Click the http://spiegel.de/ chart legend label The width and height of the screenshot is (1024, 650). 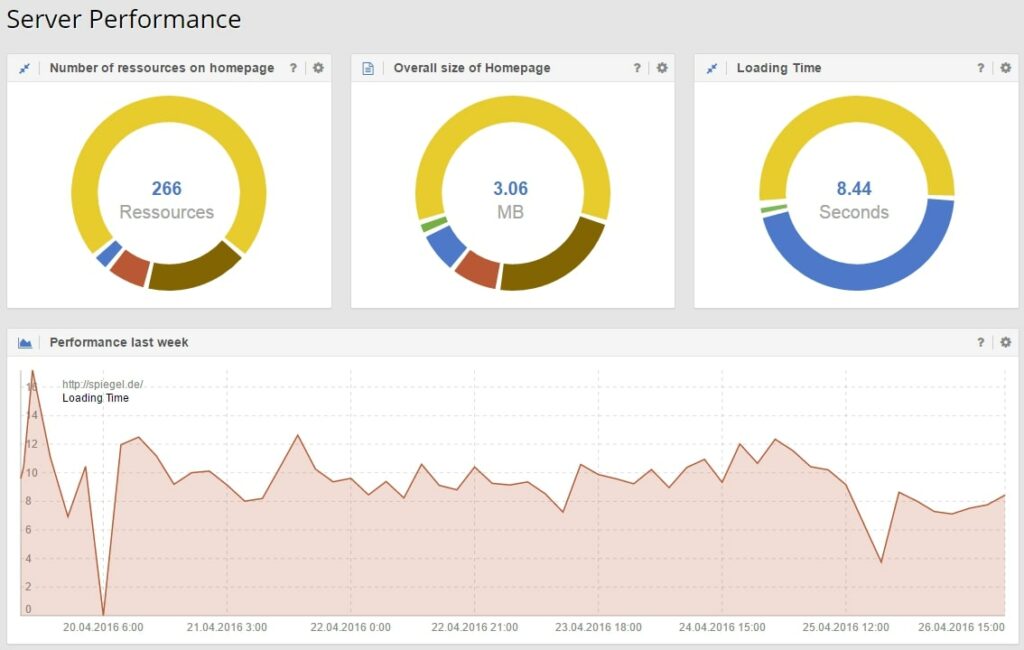click(x=103, y=384)
